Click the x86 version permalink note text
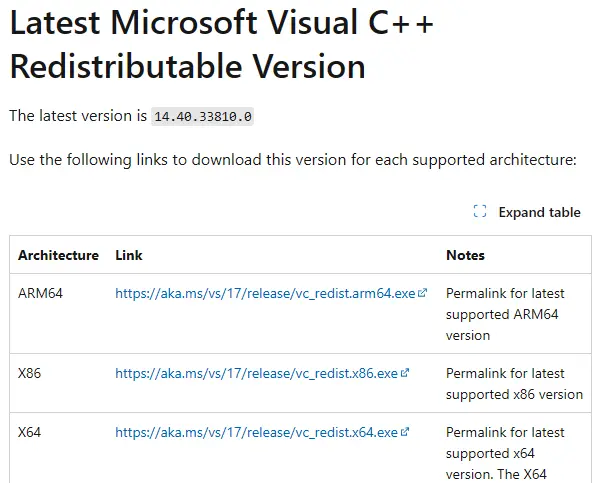The height and width of the screenshot is (483, 599). [x=514, y=384]
